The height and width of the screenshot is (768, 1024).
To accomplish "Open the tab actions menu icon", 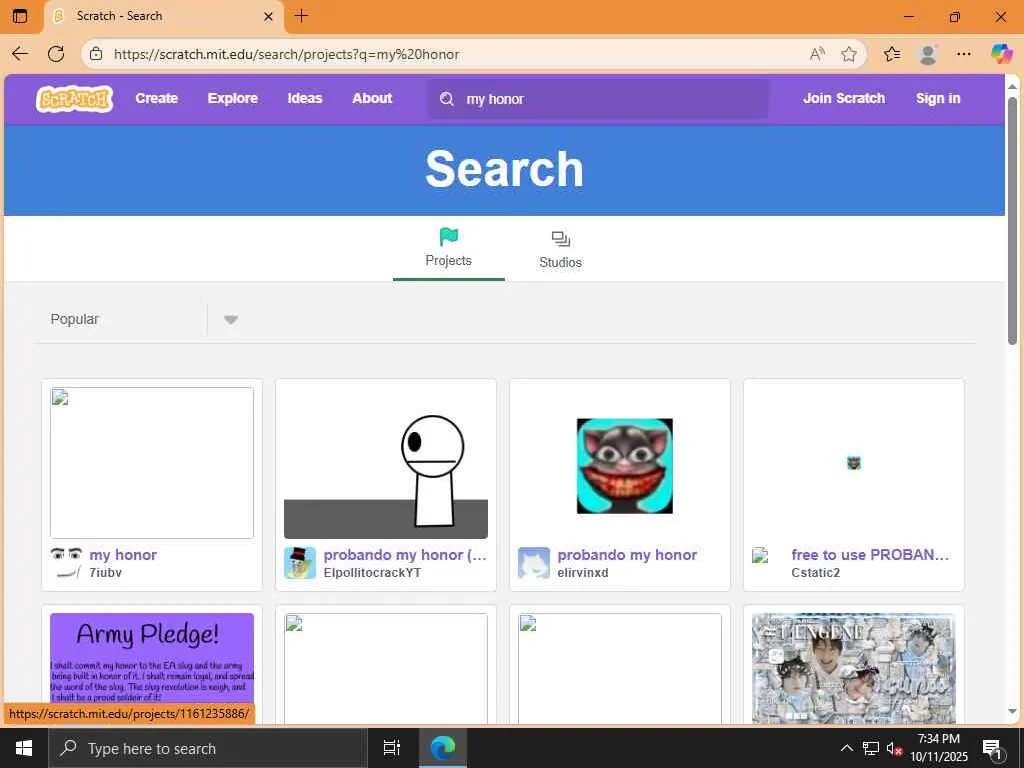I will [x=20, y=16].
